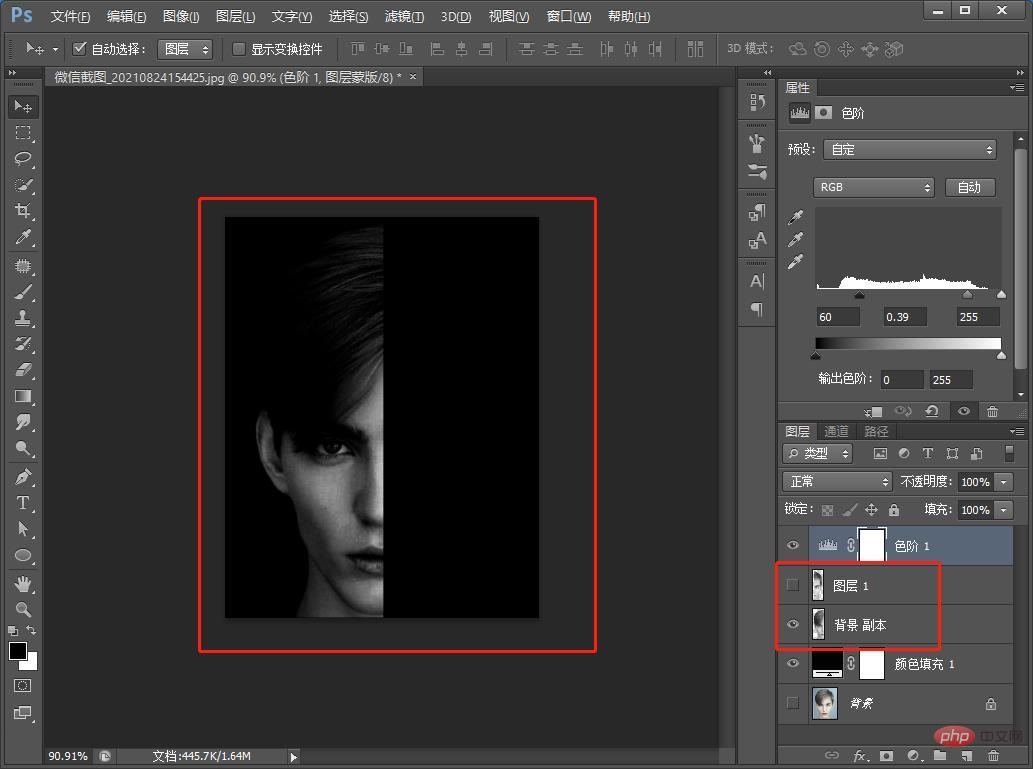Enable Show Transform Controls checkbox
The image size is (1033, 769).
pos(239,49)
